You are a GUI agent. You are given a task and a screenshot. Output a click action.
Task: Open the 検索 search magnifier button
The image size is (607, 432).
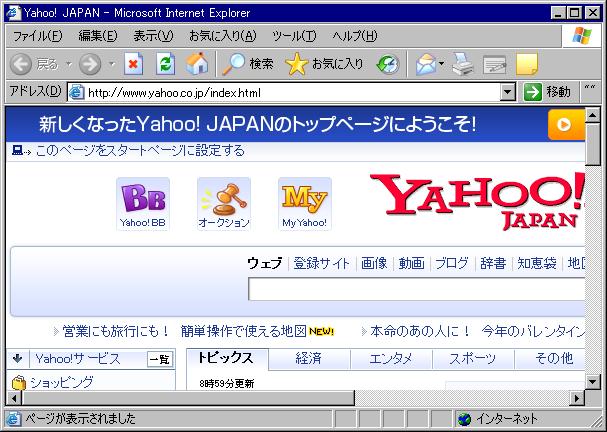point(248,64)
